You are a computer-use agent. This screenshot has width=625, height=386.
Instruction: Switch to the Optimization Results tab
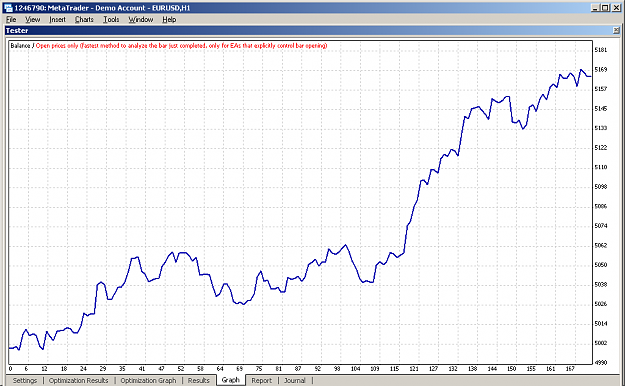(x=79, y=380)
